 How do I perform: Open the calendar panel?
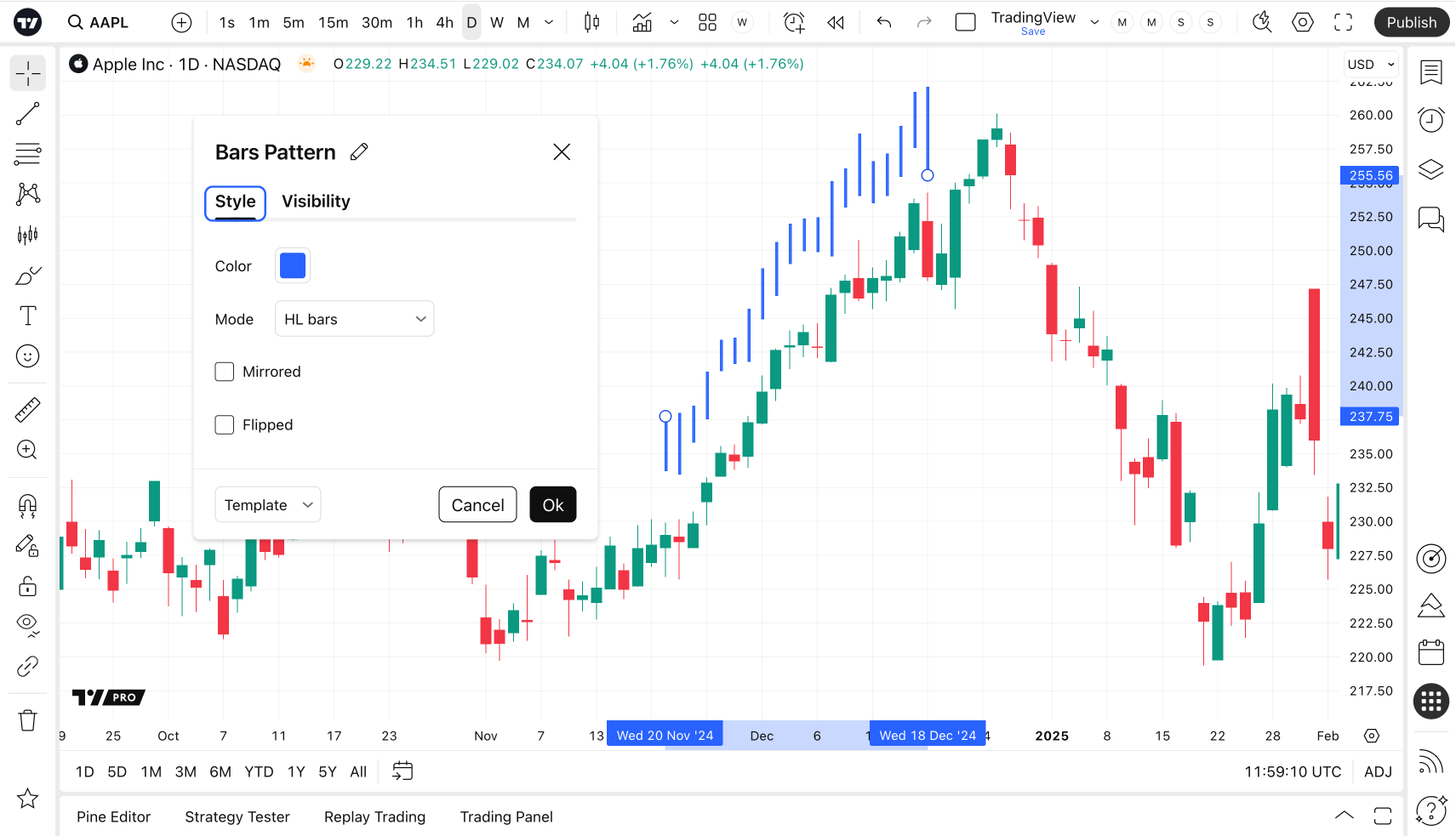click(x=1431, y=652)
